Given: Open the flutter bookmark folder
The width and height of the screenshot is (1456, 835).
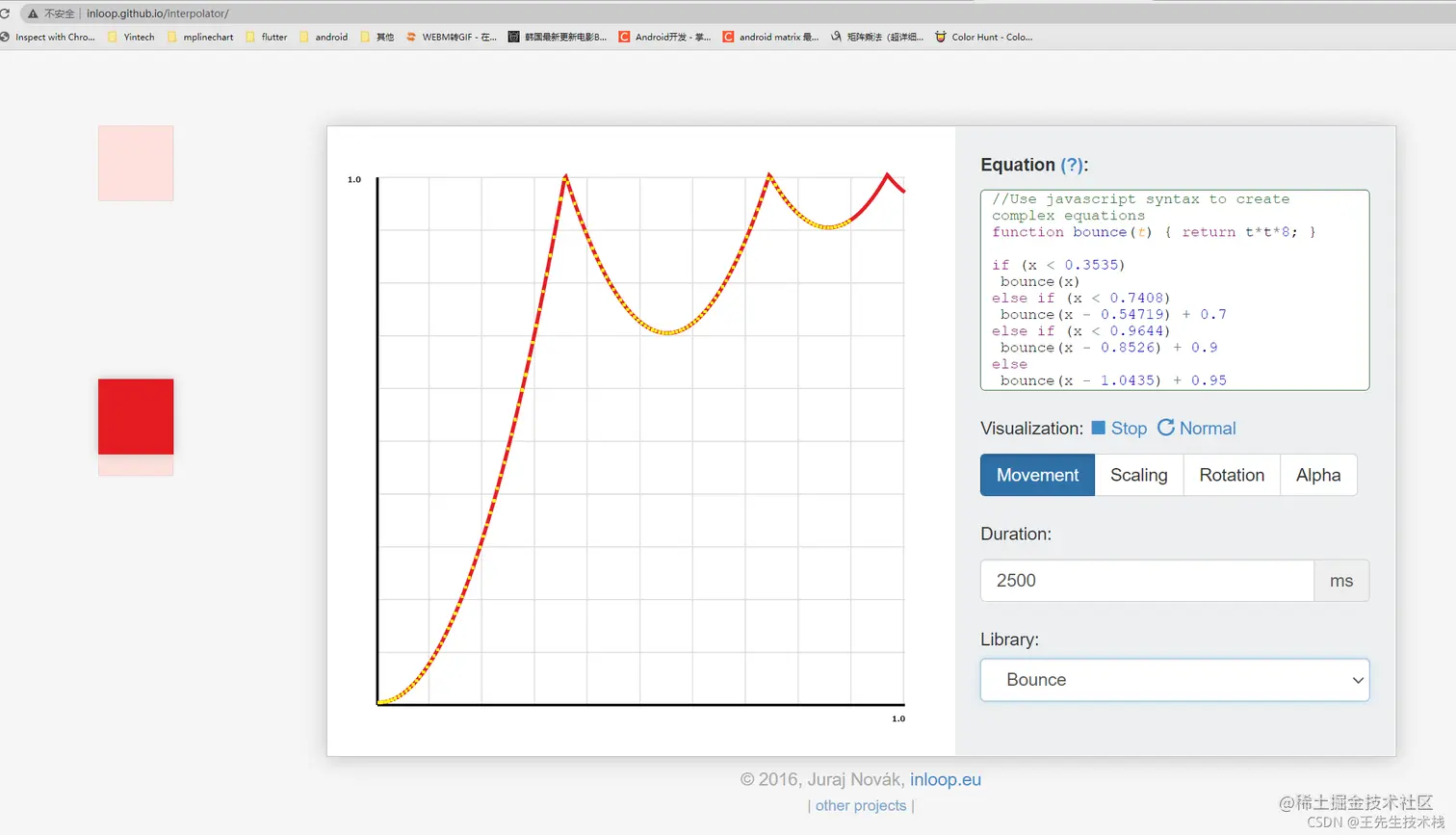Looking at the screenshot, I should (x=267, y=37).
